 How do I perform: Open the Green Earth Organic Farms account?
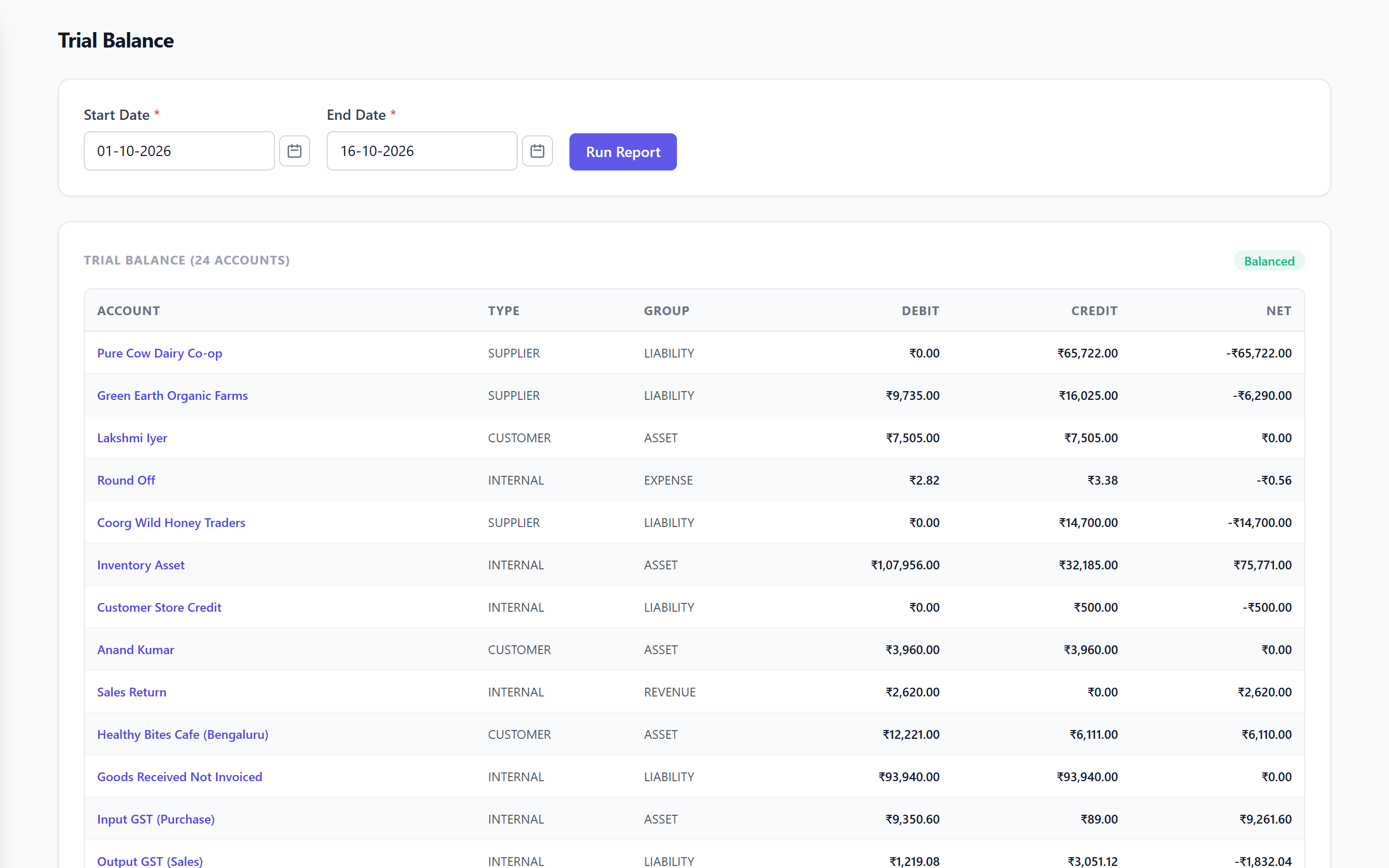[x=172, y=396]
